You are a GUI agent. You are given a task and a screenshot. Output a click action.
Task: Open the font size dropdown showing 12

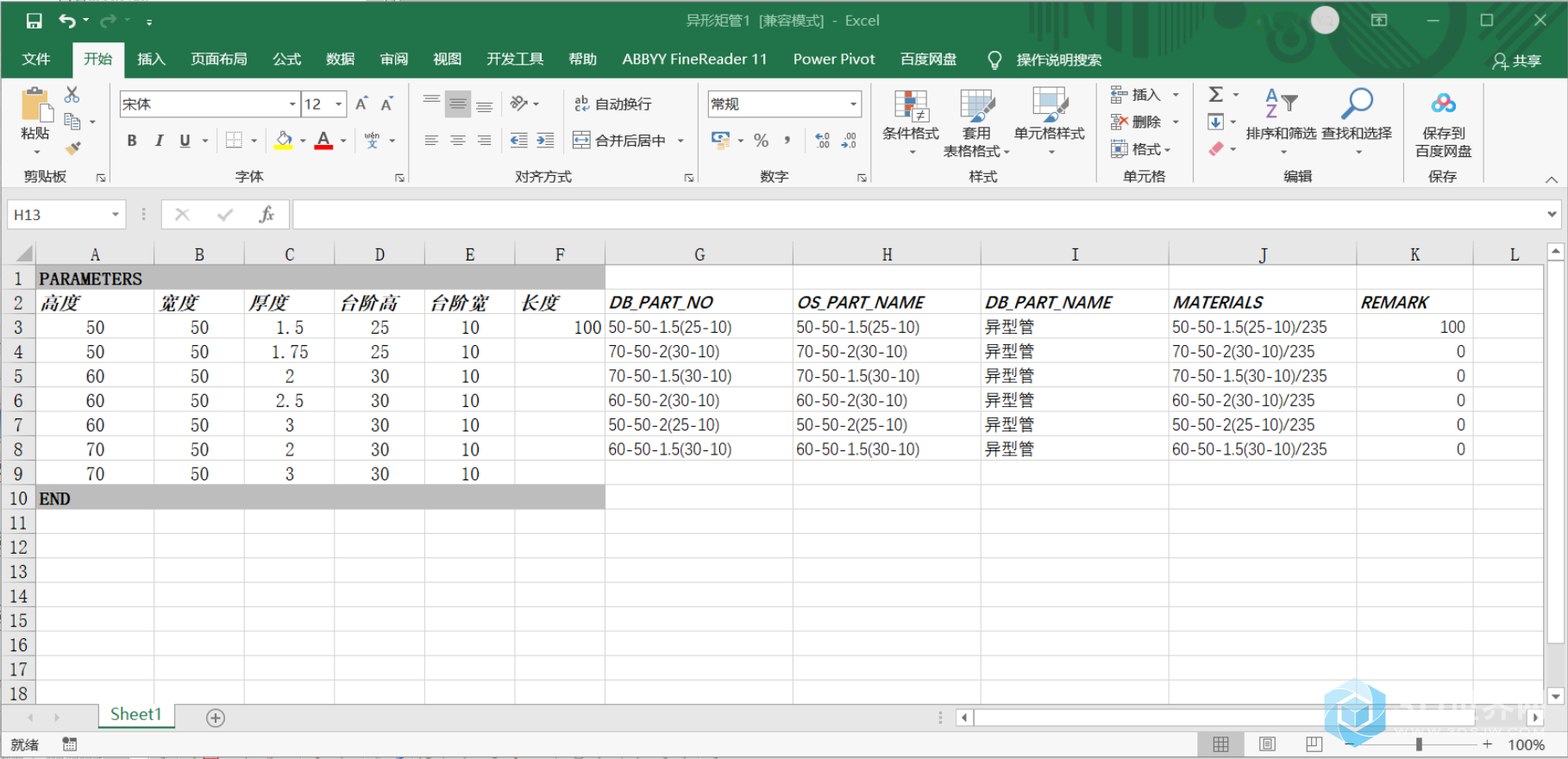point(339,104)
